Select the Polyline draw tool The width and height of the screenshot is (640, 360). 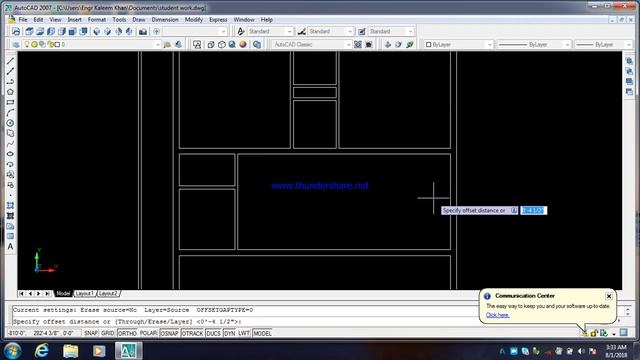click(x=10, y=82)
